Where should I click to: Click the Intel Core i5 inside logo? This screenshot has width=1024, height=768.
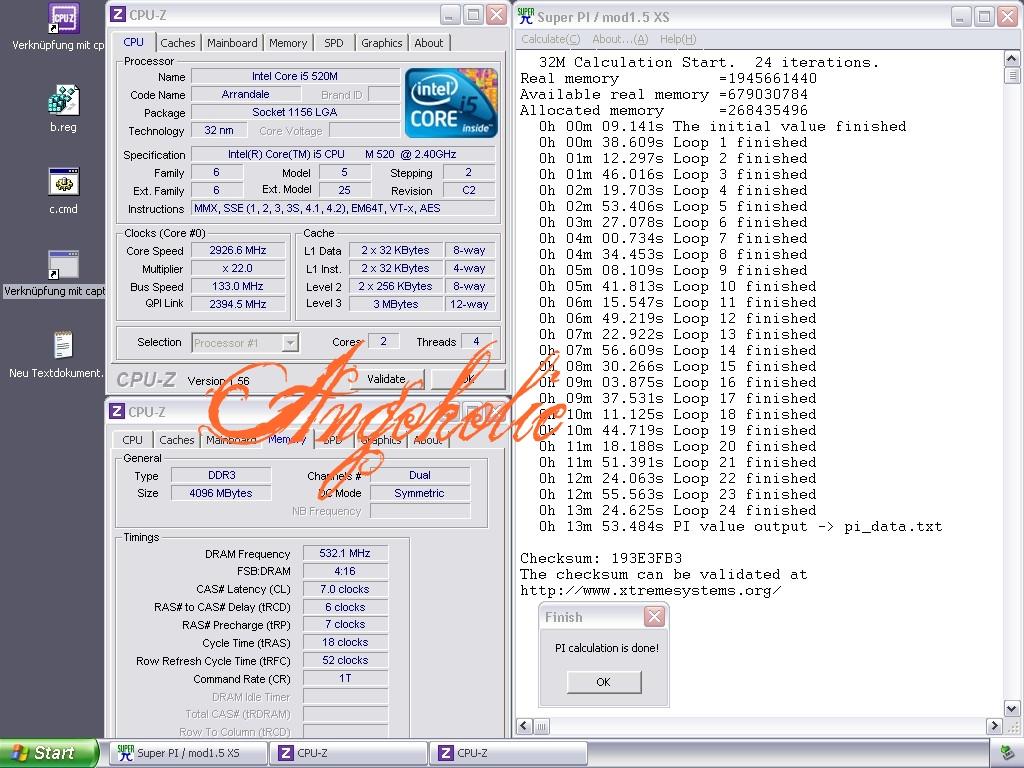pos(451,103)
